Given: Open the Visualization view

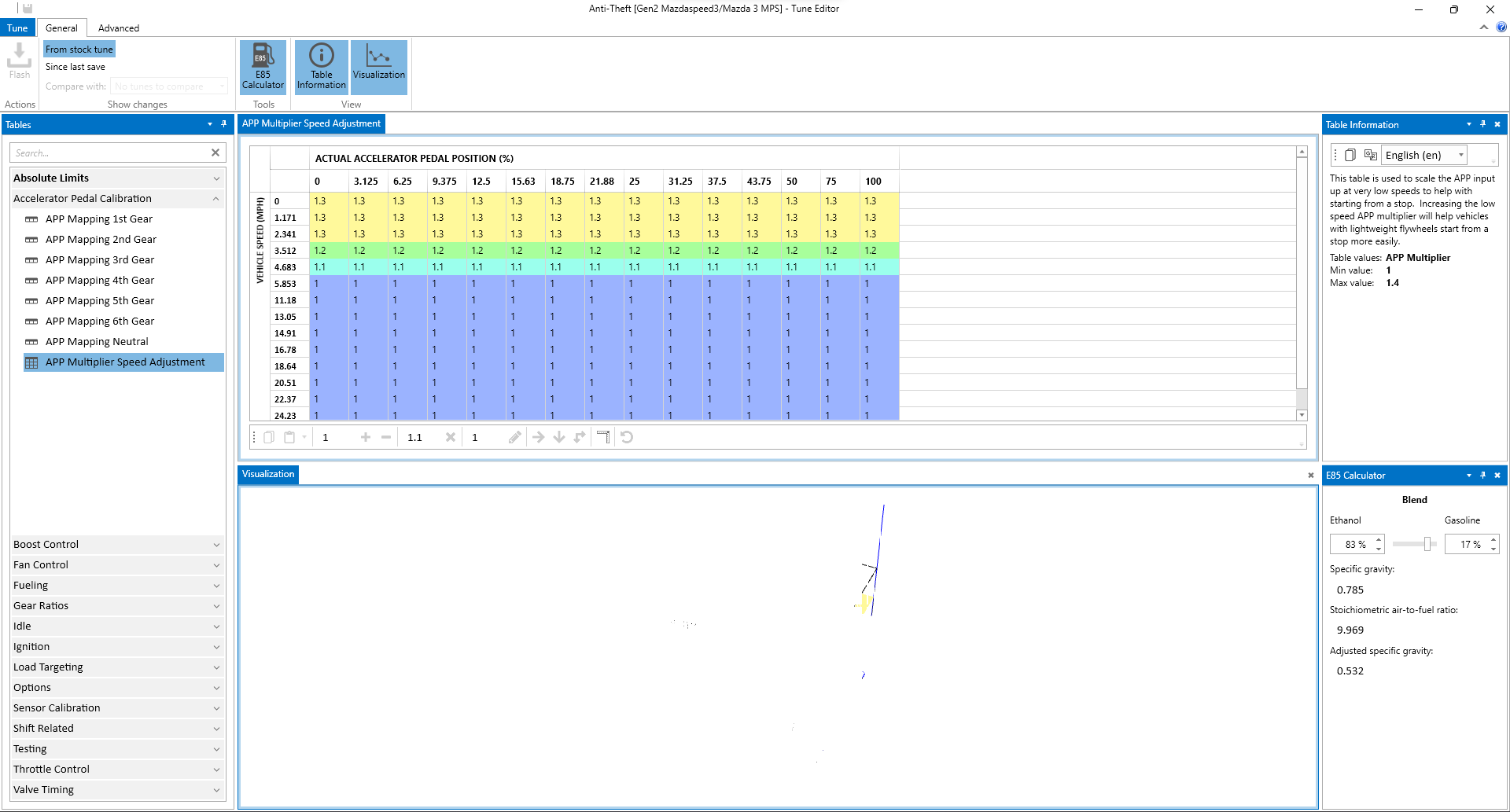Looking at the screenshot, I should tap(379, 67).
